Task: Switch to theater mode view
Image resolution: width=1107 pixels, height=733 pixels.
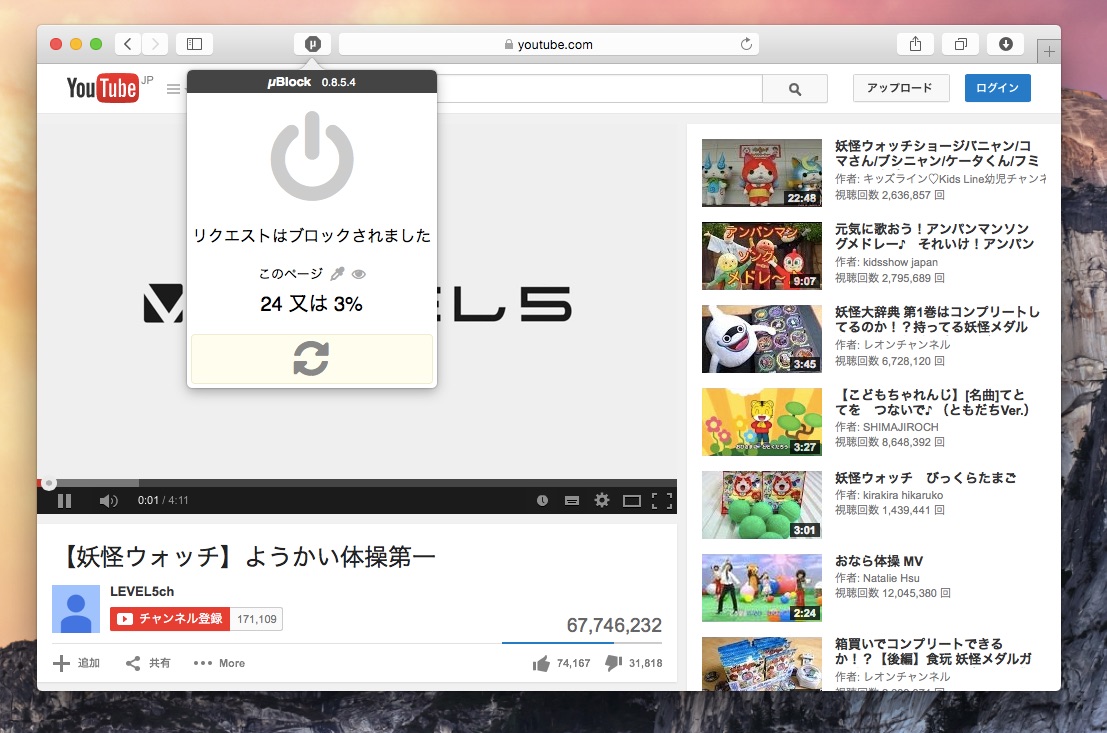Action: click(x=631, y=501)
